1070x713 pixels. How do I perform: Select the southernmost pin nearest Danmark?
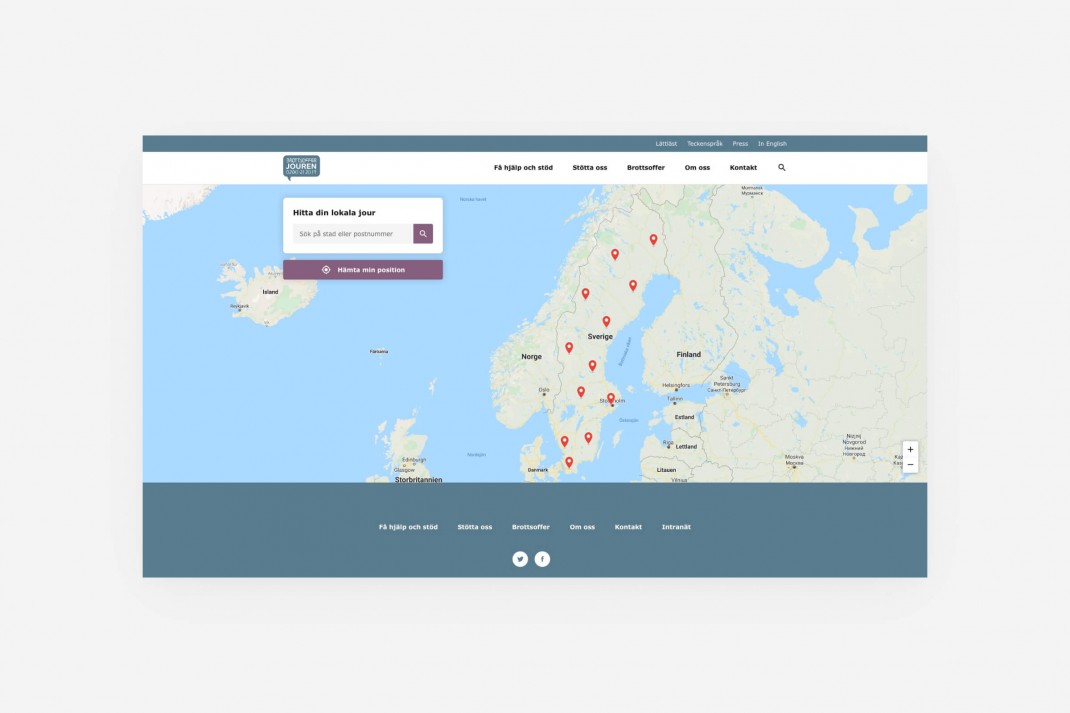pyautogui.click(x=569, y=463)
